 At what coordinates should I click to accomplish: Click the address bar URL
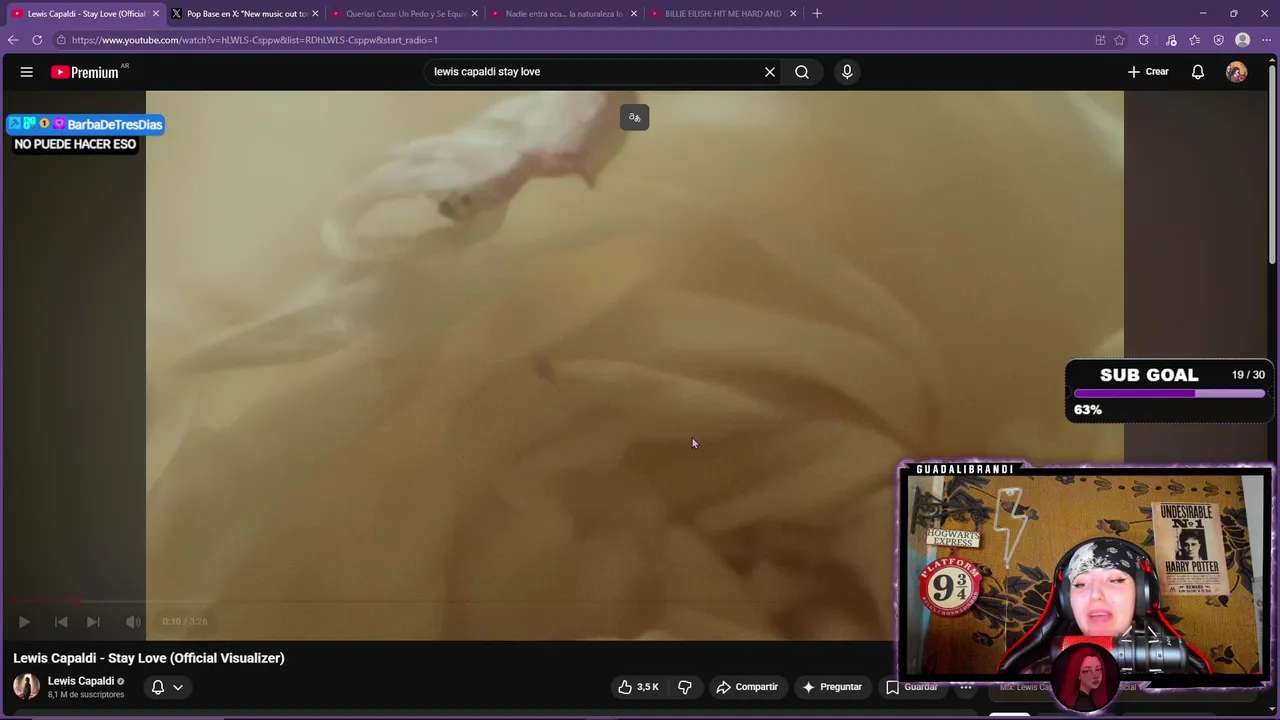coord(255,40)
